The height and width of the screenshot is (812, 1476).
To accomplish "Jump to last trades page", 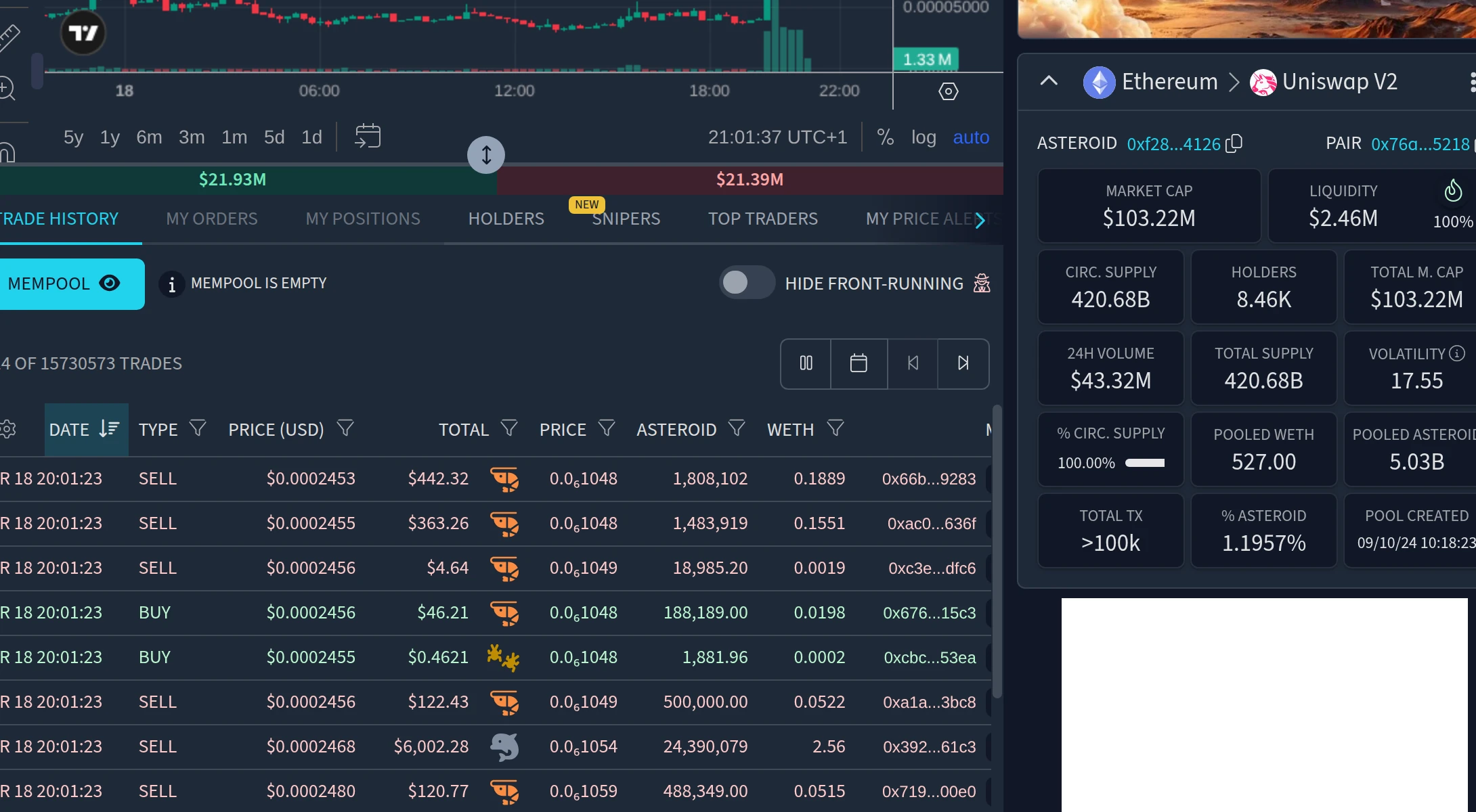I will click(963, 363).
